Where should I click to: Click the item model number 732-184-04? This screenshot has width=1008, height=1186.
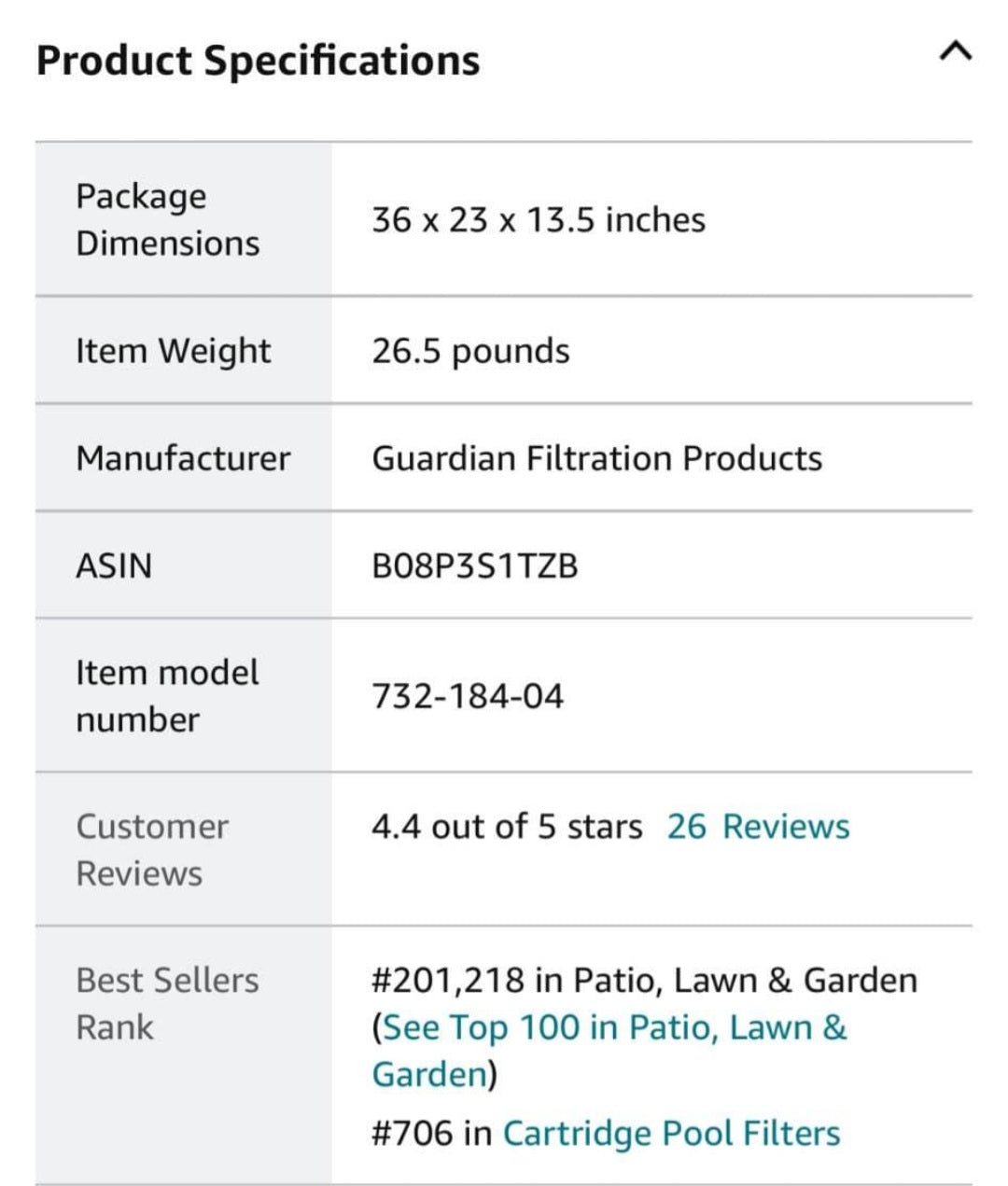click(x=468, y=697)
